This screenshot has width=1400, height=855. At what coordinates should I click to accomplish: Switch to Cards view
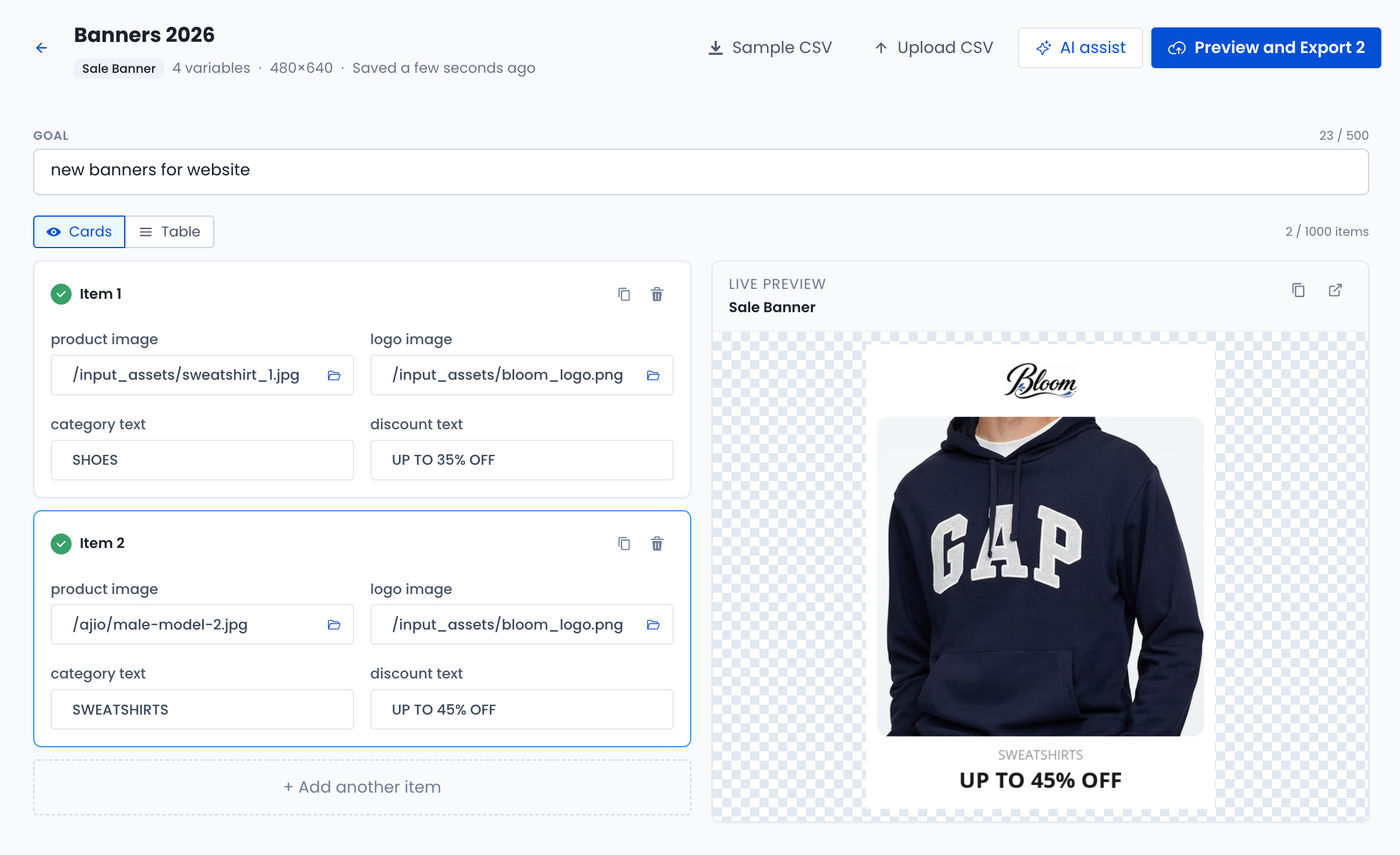coord(79,231)
